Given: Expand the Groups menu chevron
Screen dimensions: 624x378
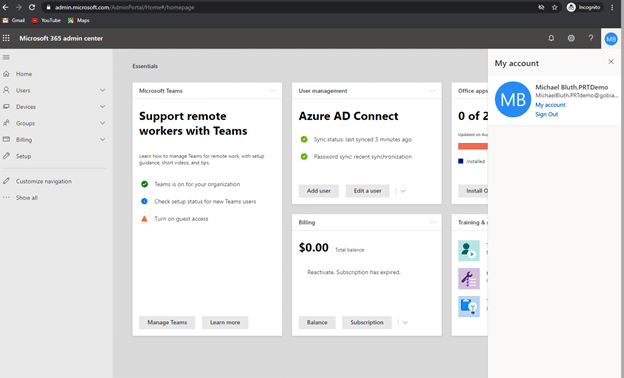Looking at the screenshot, I should pos(102,123).
